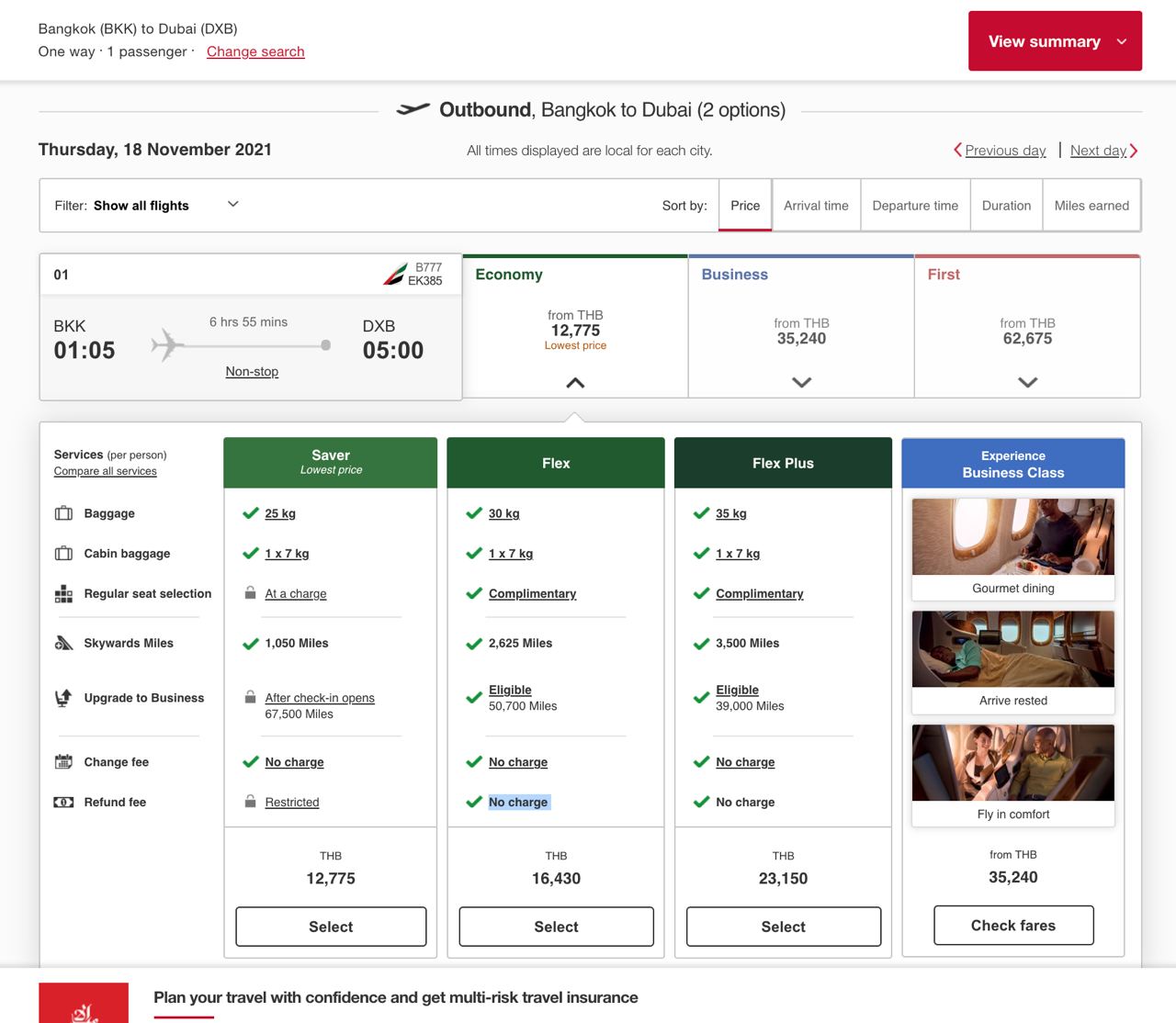The width and height of the screenshot is (1176, 1023).
Task: Select the Flex fare for THB 16,430
Action: click(x=556, y=927)
